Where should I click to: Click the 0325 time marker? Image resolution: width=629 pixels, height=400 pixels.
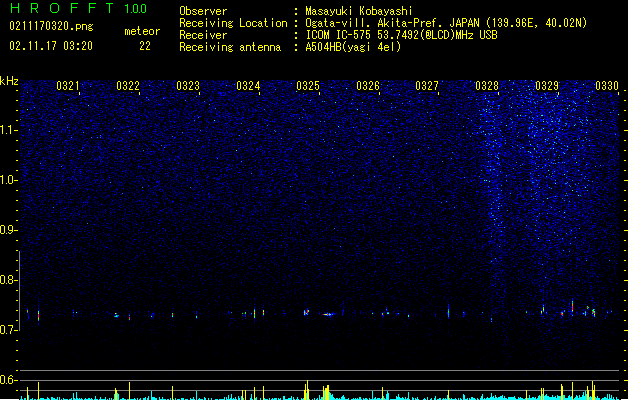pyautogui.click(x=308, y=86)
